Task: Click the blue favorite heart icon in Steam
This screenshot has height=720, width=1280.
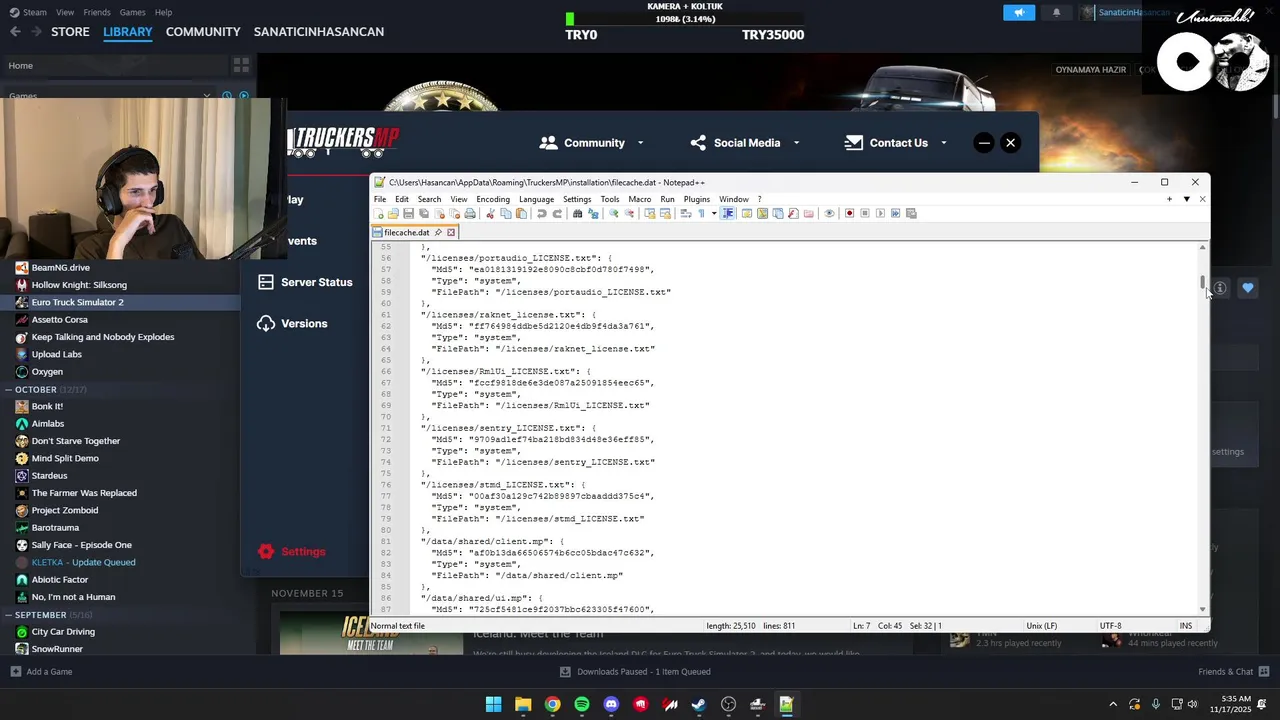Action: (1248, 288)
